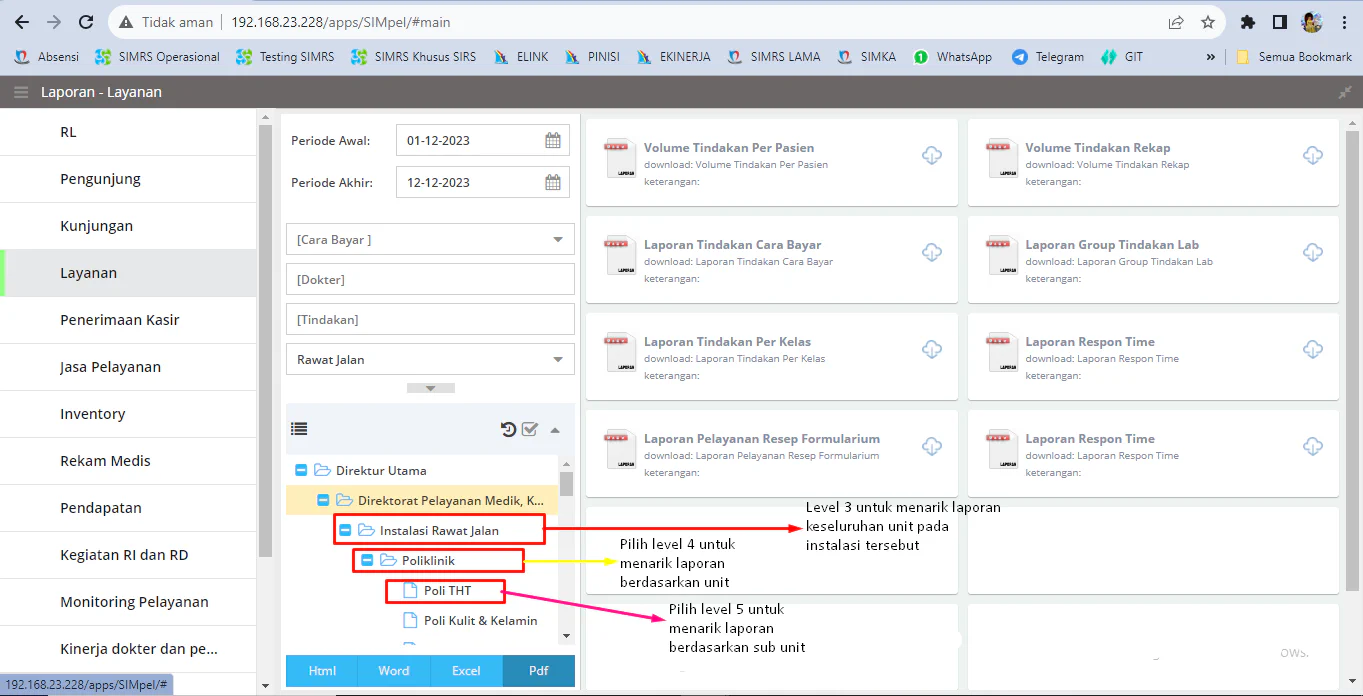Screen dimensions: 1363x696
Task: Click the Laporan Pelayanan Resep Formularium PDF icon
Action: click(x=619, y=450)
